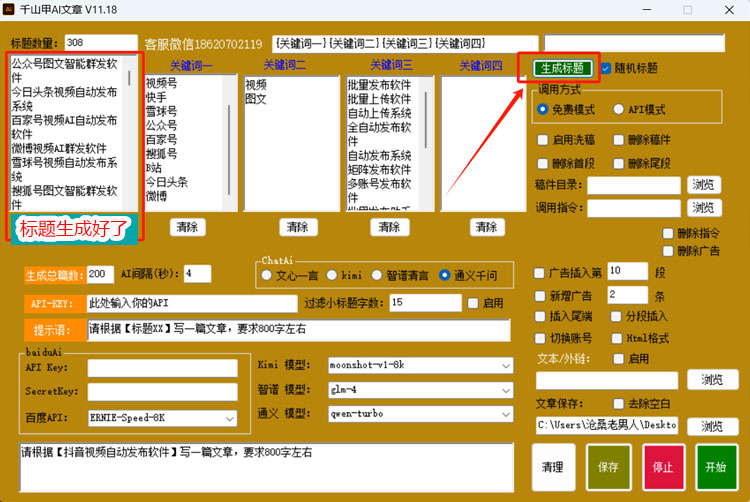Click the API-KEY input field
This screenshot has width=750, height=502.
click(192, 303)
